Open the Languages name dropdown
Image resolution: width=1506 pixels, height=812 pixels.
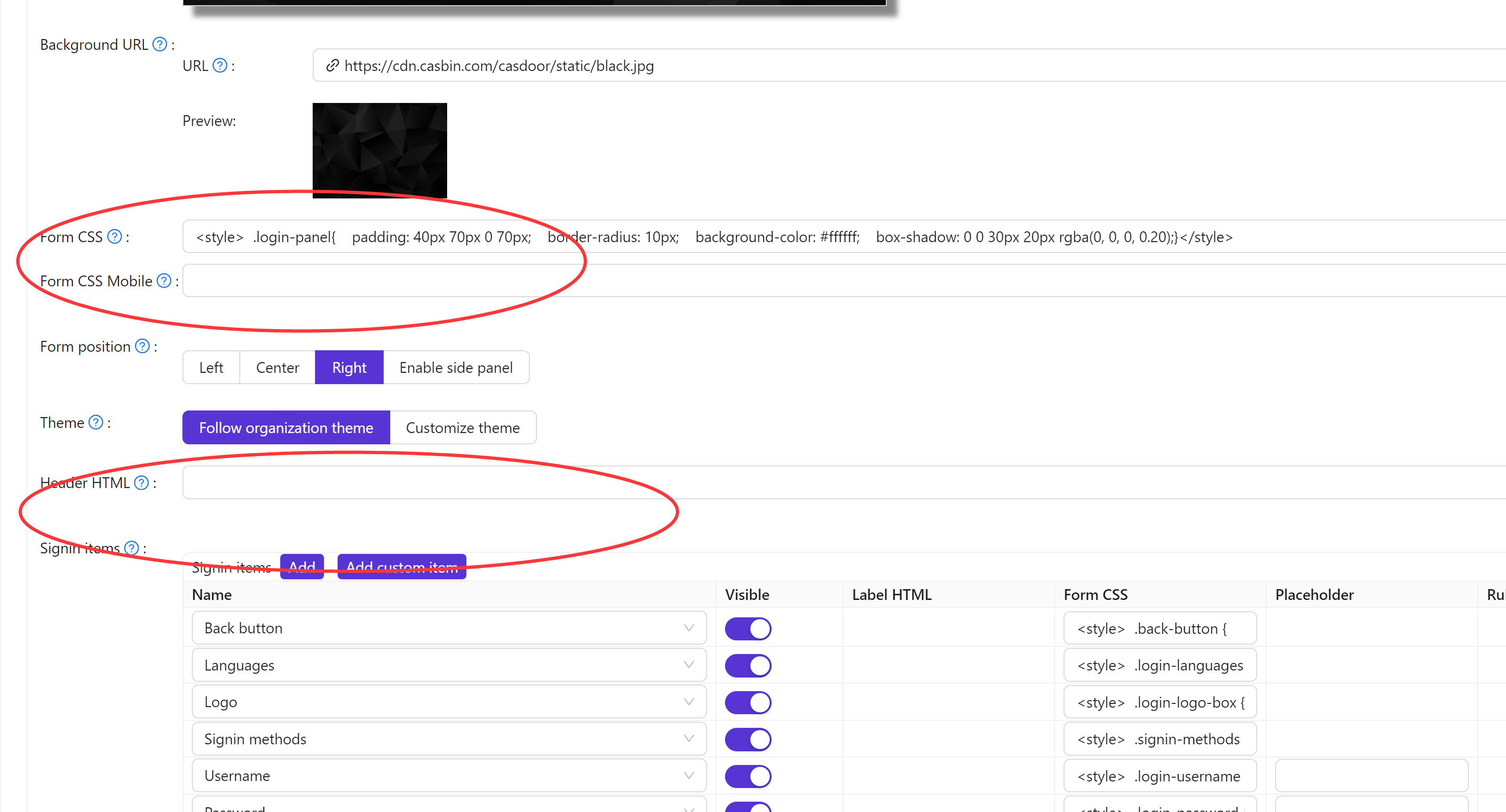pyautogui.click(x=449, y=665)
